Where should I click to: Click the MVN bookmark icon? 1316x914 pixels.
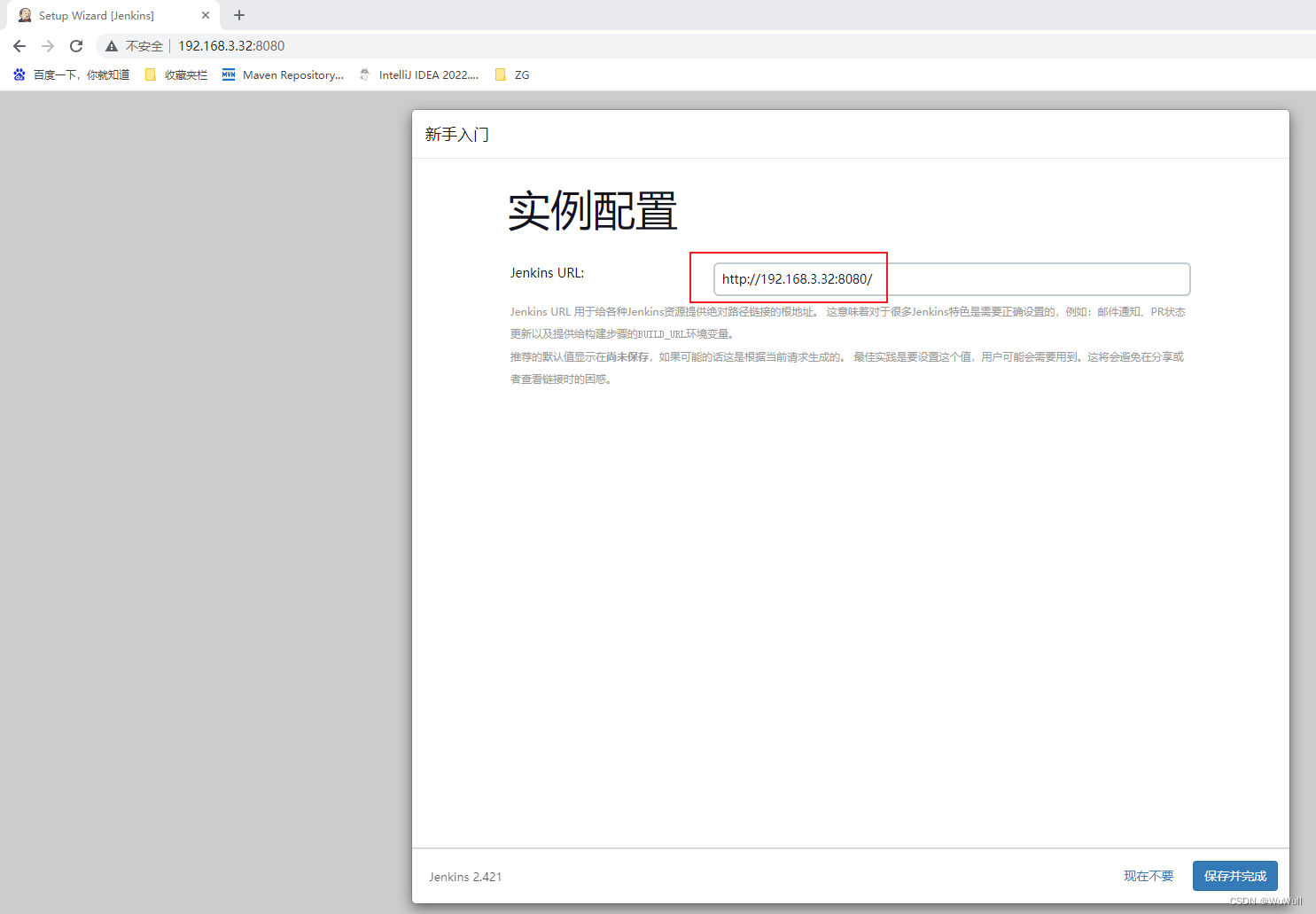(229, 75)
